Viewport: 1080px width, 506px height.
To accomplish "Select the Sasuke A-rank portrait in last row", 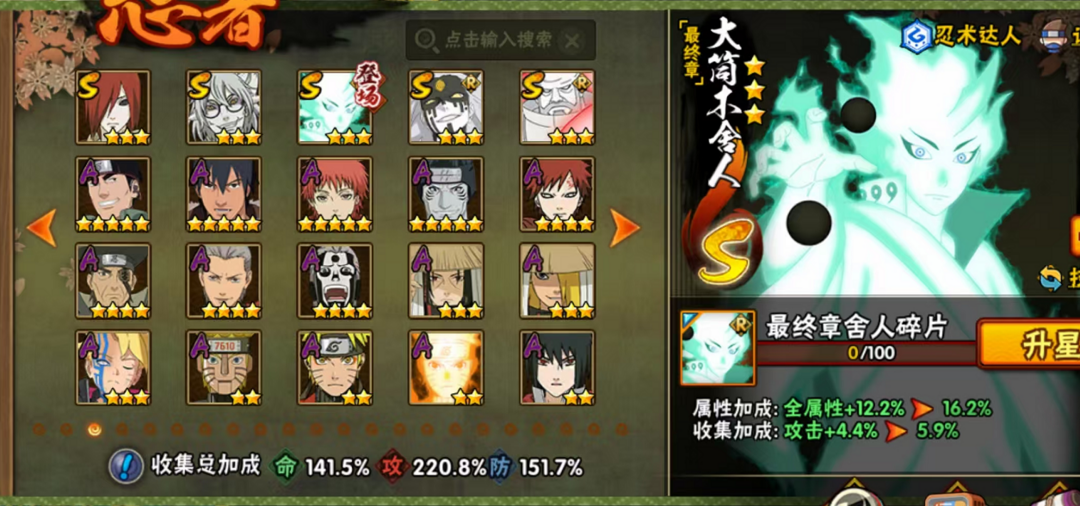I will (557, 368).
